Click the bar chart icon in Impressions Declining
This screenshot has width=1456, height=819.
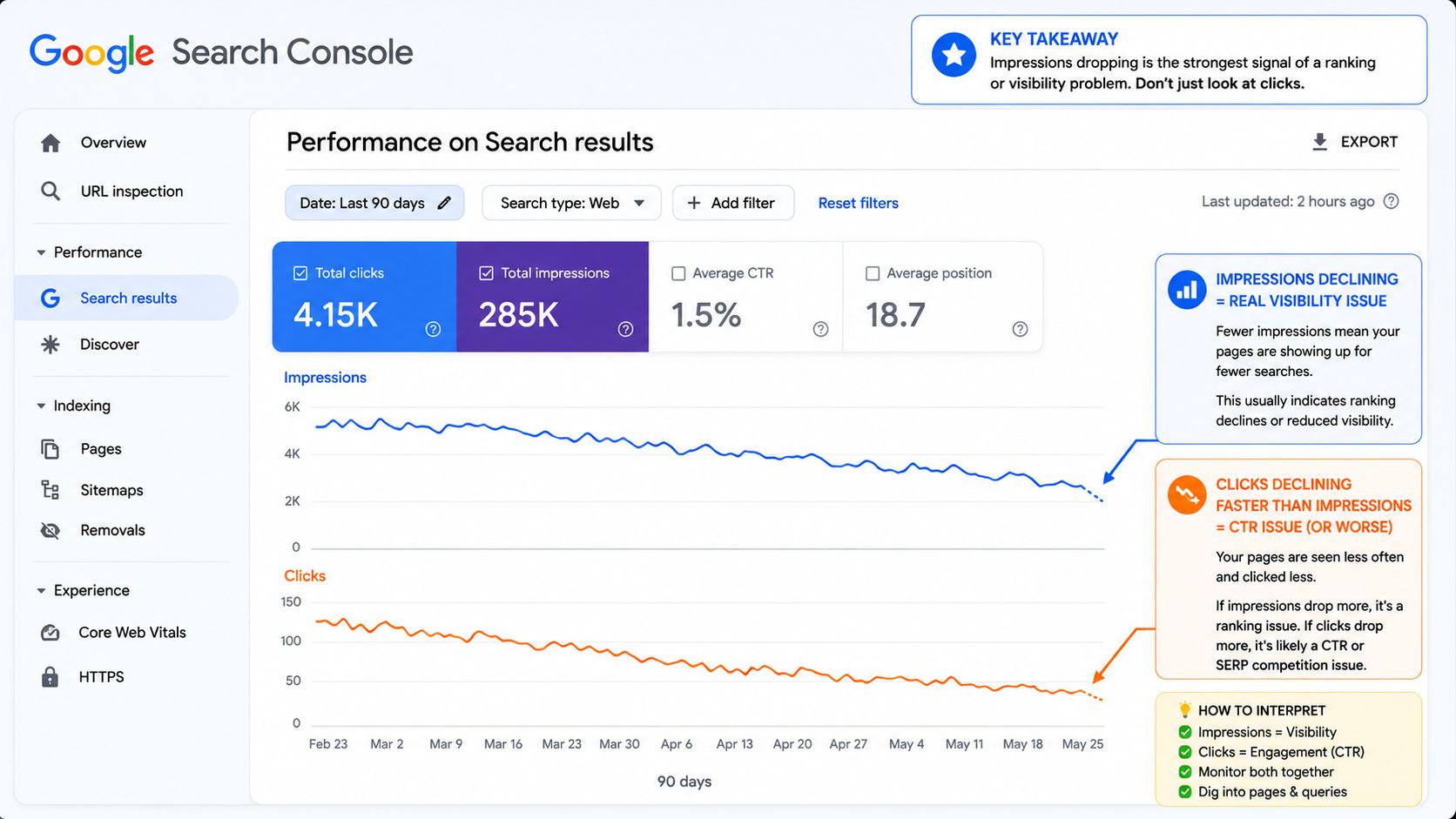tap(1187, 290)
